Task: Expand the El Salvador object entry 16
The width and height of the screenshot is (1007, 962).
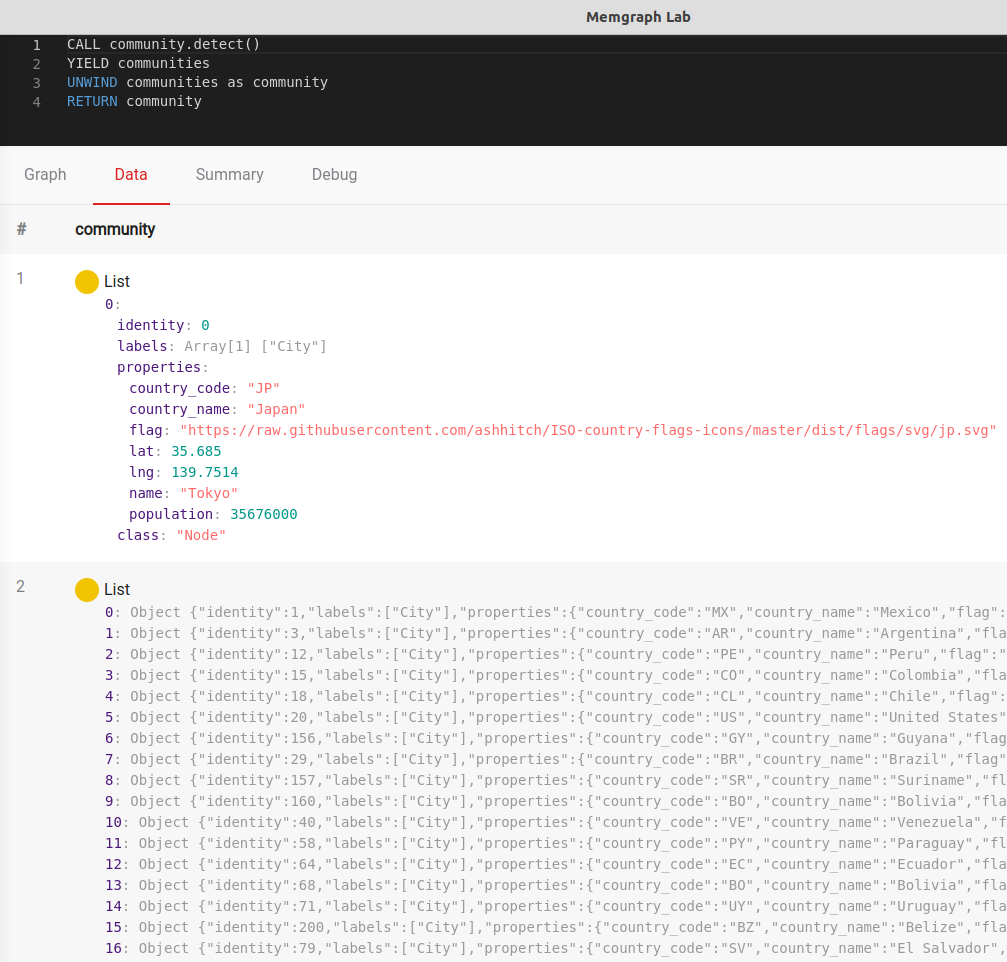Action: point(556,949)
